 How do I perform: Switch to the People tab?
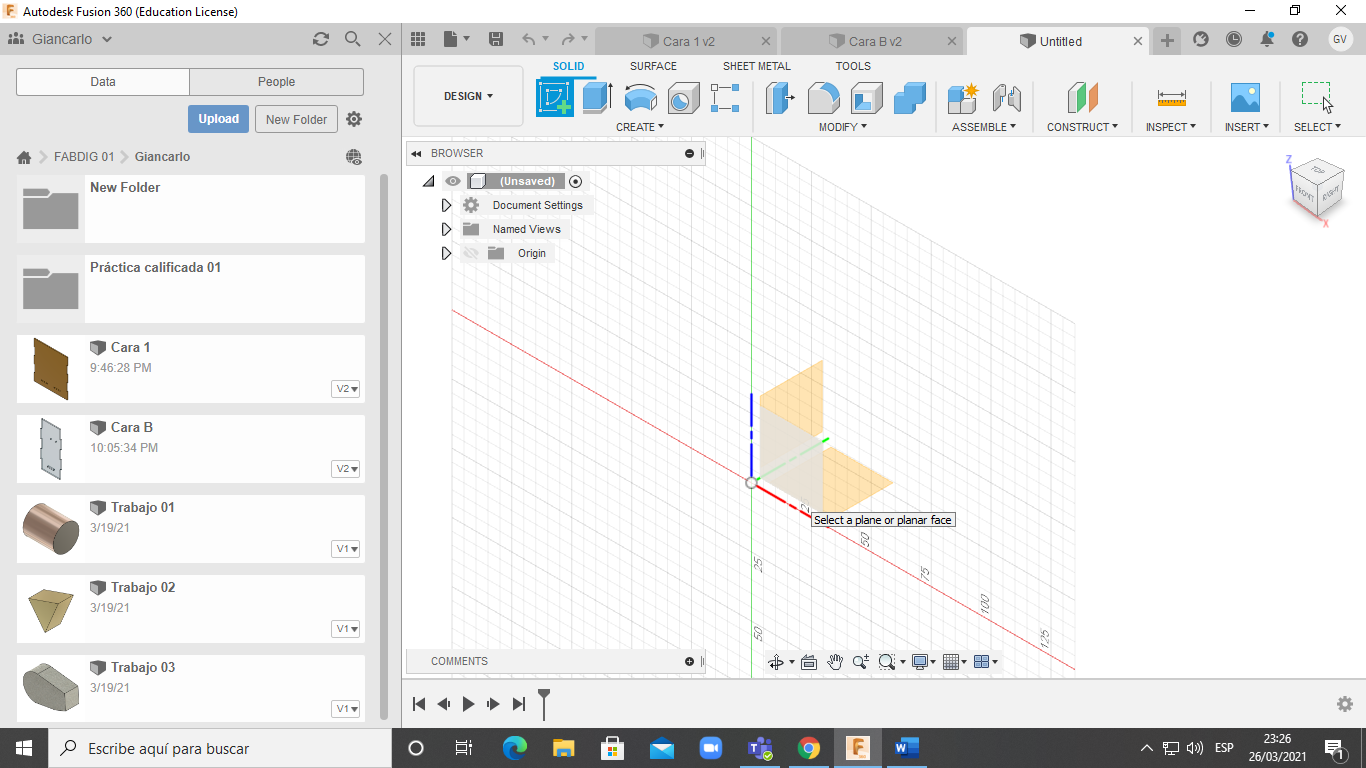276,82
